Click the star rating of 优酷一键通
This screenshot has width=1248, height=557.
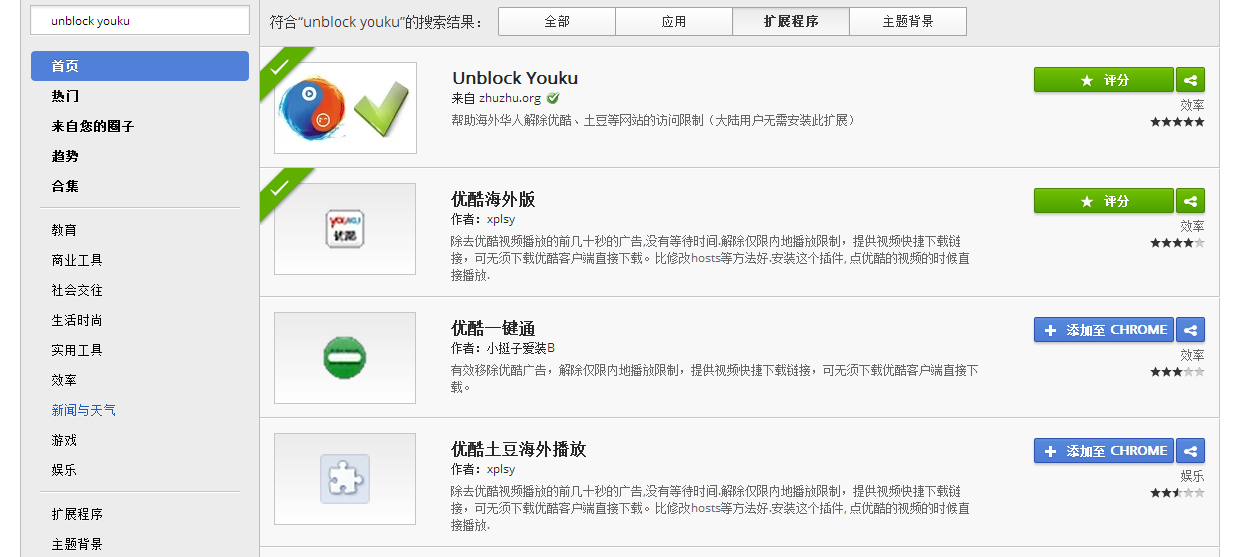click(1177, 372)
